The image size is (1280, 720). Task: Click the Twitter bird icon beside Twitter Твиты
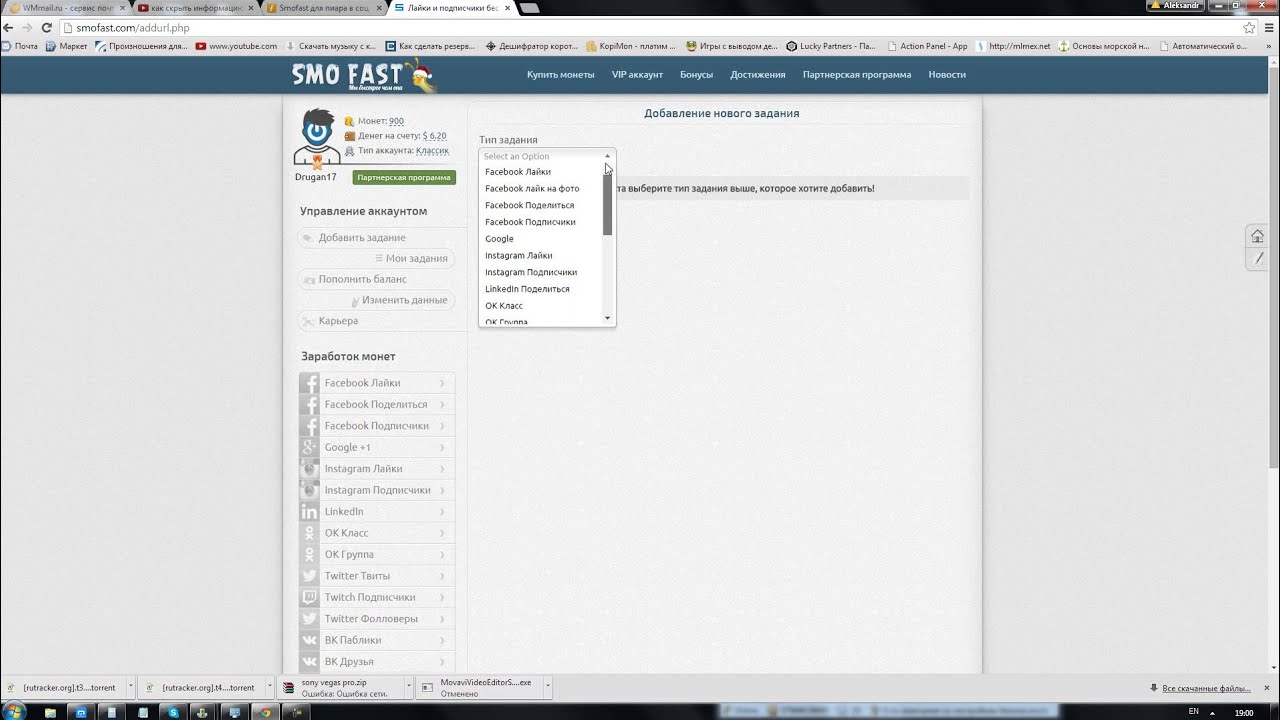click(309, 576)
